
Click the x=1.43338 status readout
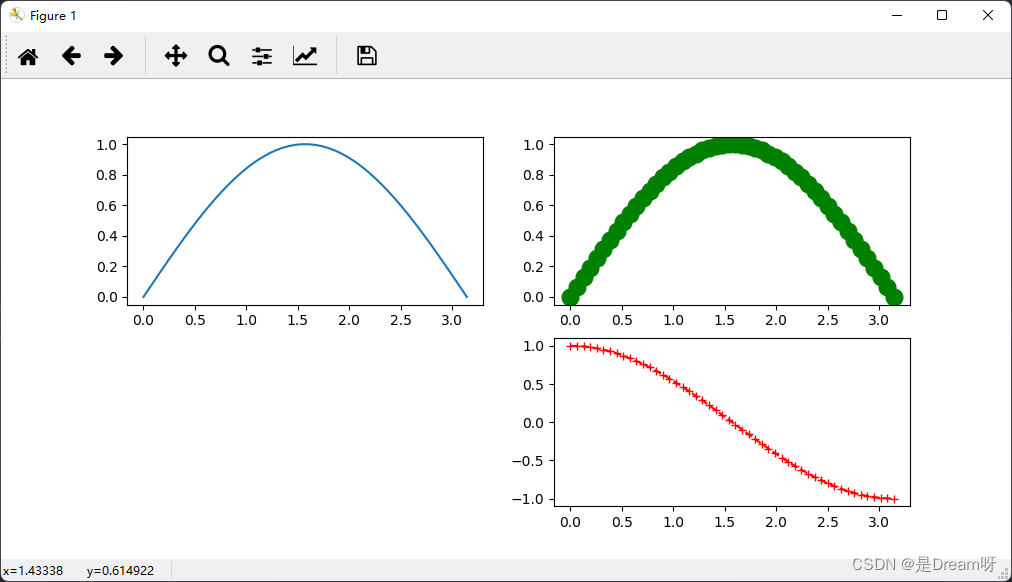[33, 571]
